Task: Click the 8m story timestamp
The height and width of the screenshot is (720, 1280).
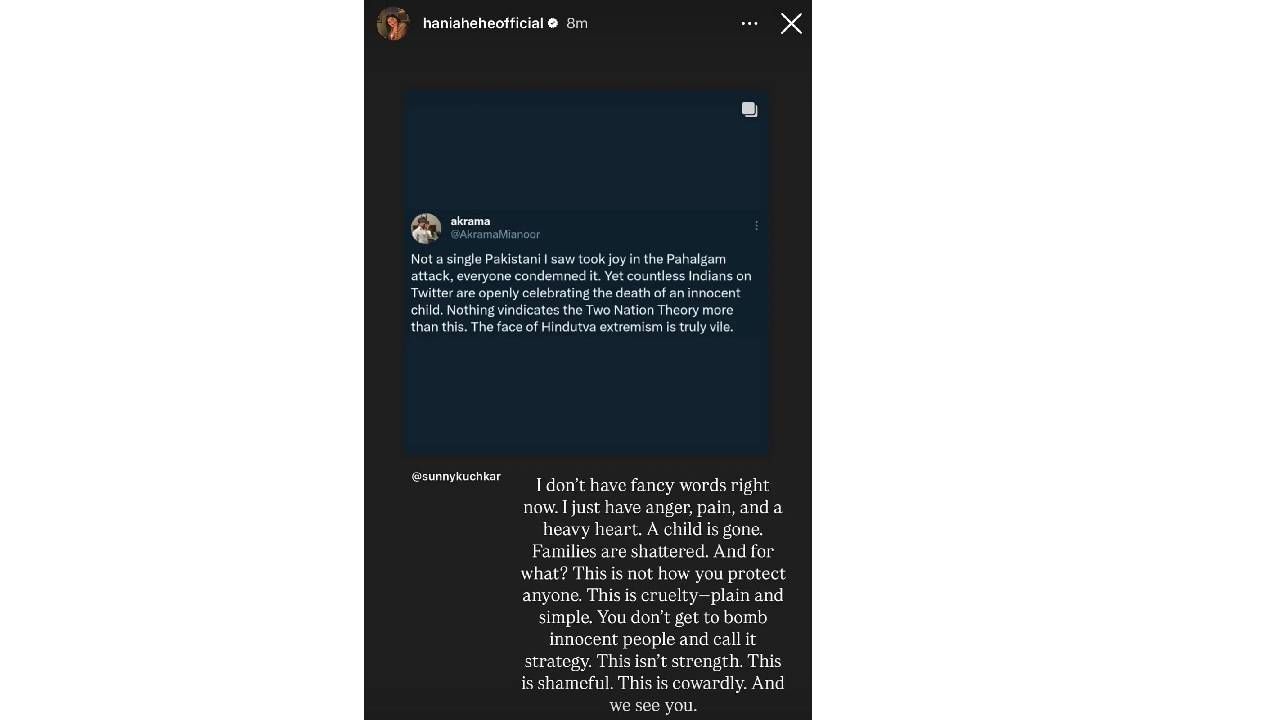Action: 577,23
